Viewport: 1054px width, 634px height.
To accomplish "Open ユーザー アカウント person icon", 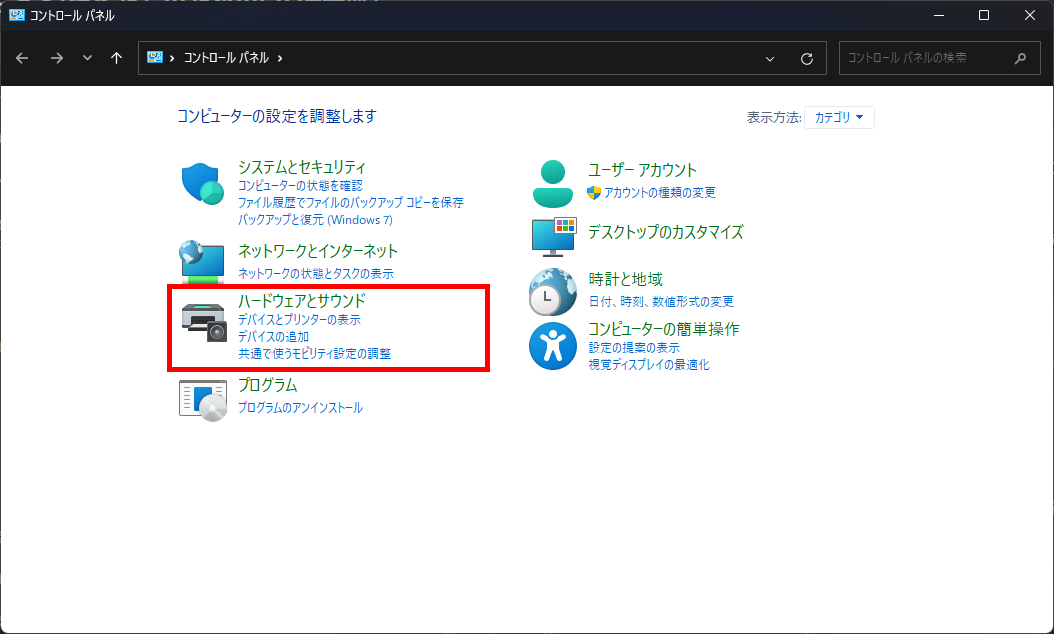I will tap(553, 182).
